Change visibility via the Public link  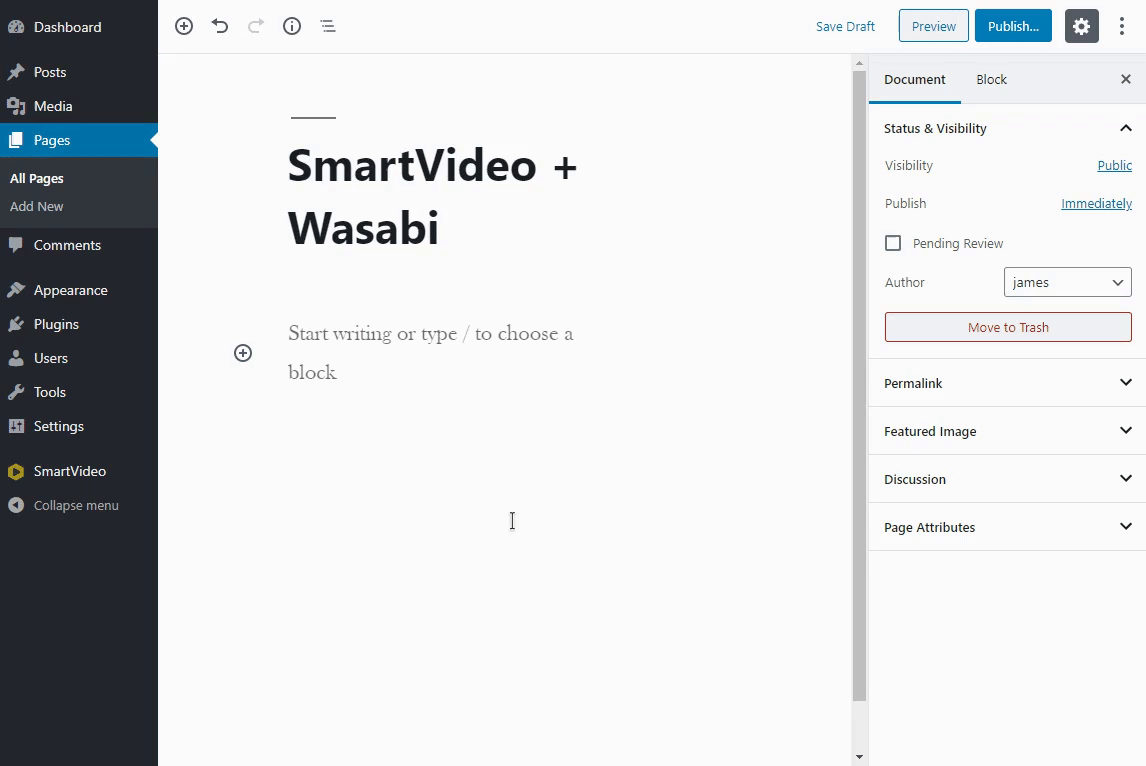pyautogui.click(x=1115, y=165)
